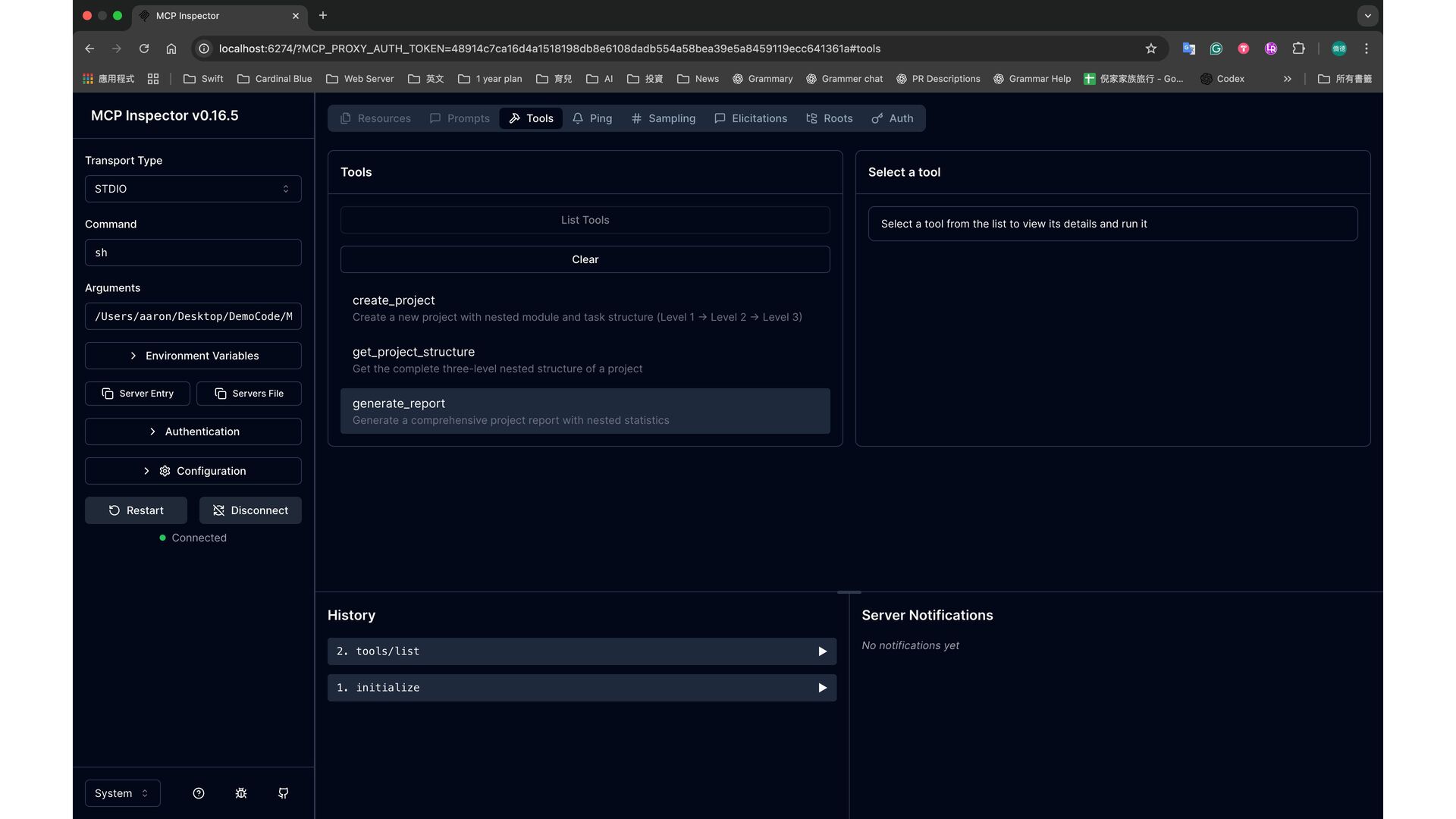Open the Grammer chat bookmark
Screen dimensions: 1456x819
[x=844, y=79]
